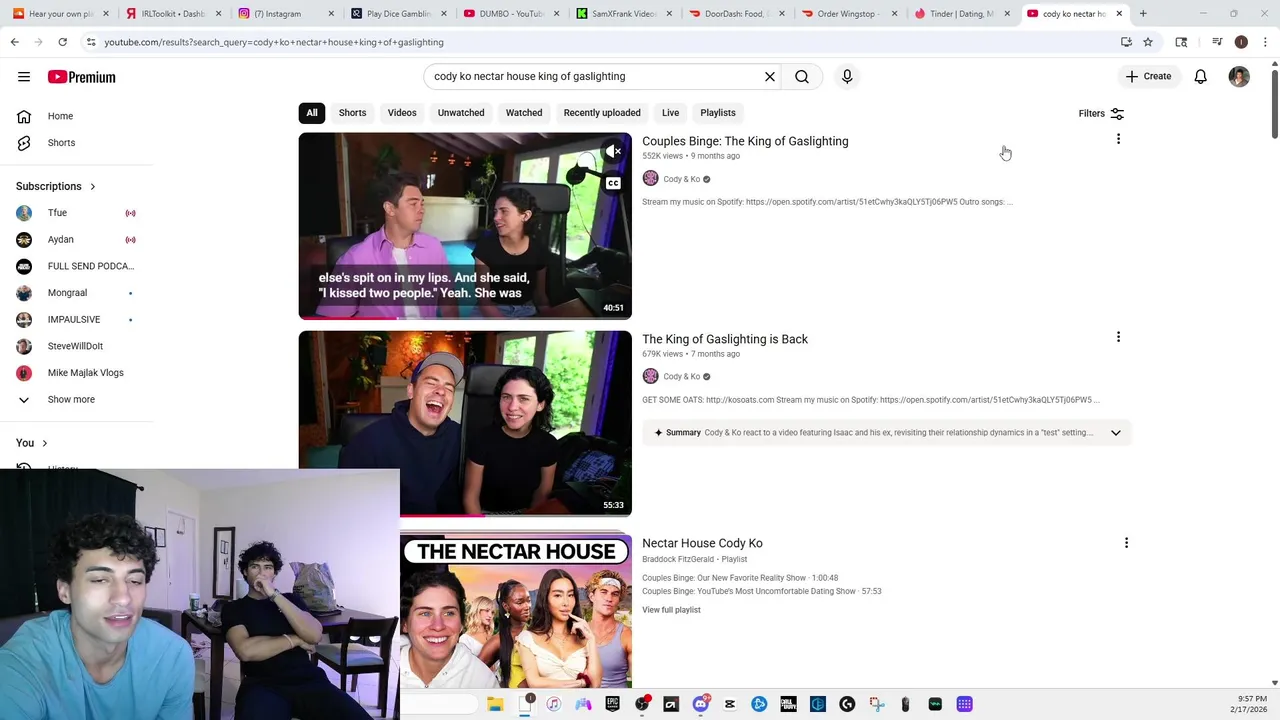1280x720 pixels.
Task: Select the Unwatched filter chip
Action: tap(461, 113)
